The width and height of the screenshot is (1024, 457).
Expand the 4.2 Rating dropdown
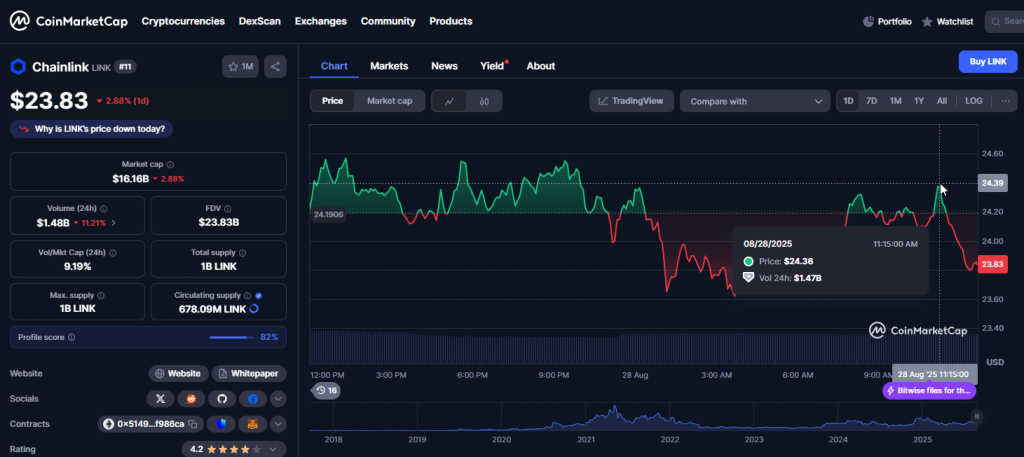click(234, 449)
